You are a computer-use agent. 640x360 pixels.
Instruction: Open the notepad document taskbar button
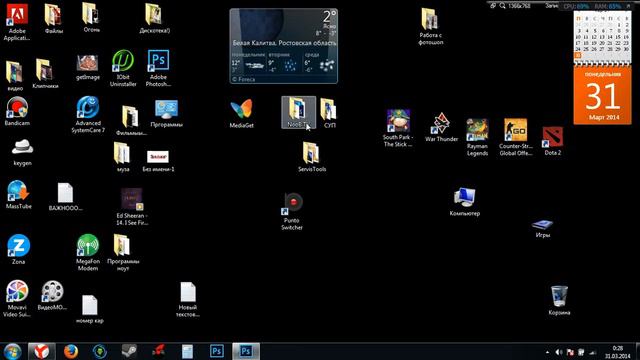tap(187, 351)
